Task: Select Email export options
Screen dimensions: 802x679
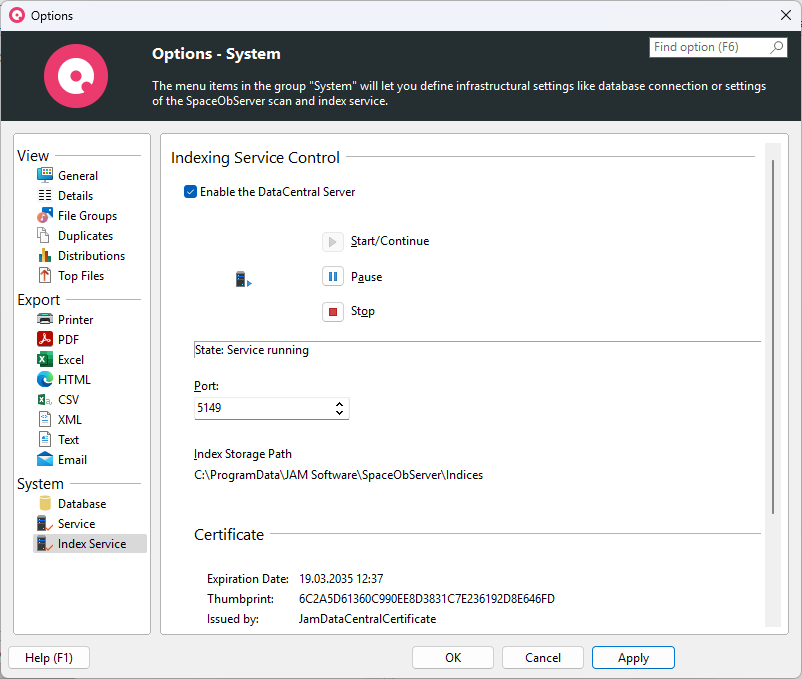Action: click(x=73, y=460)
